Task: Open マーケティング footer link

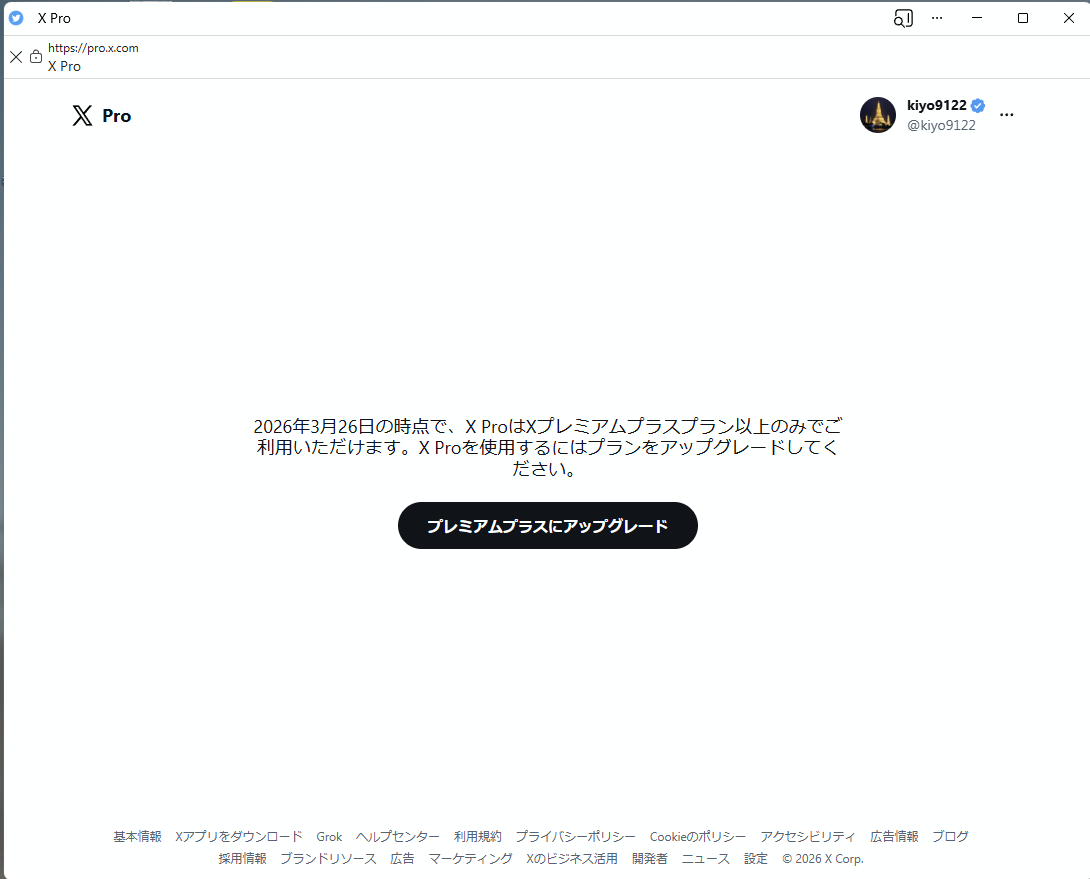Action: pyautogui.click(x=471, y=859)
